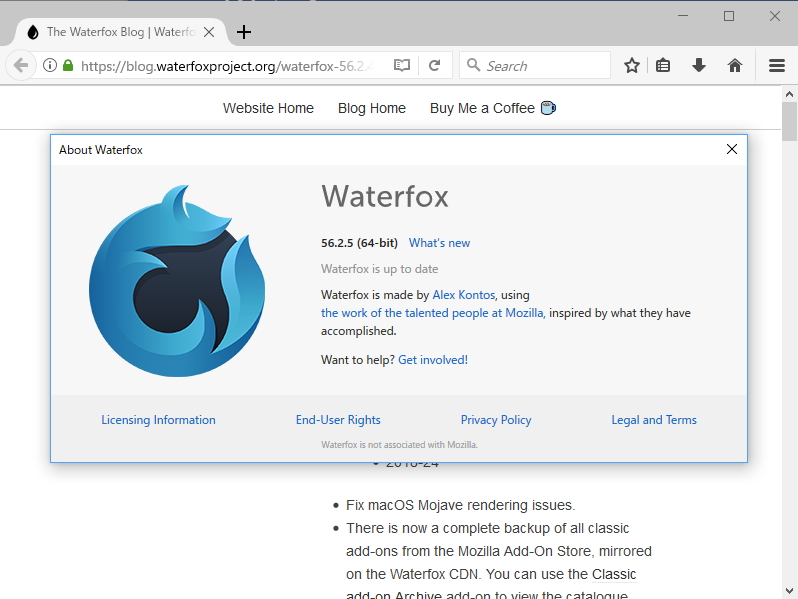Open Blog Home nav link

pos(372,108)
